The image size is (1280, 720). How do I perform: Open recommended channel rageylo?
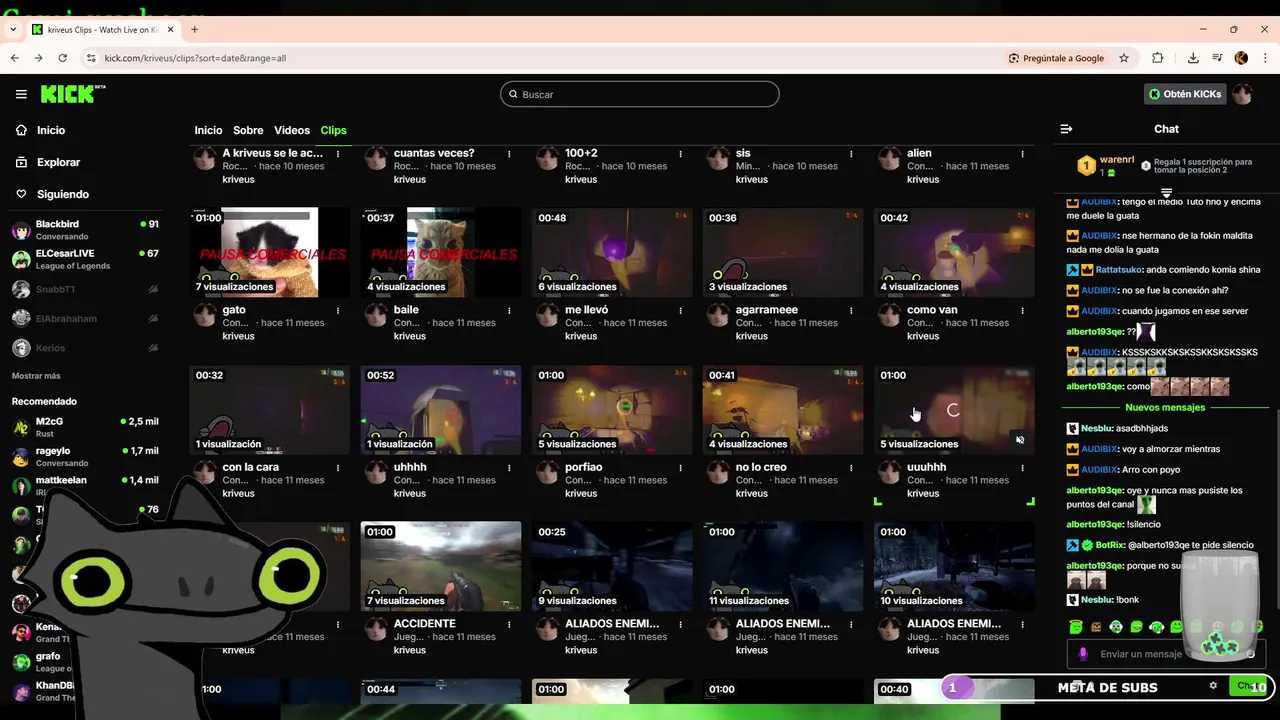[85, 456]
